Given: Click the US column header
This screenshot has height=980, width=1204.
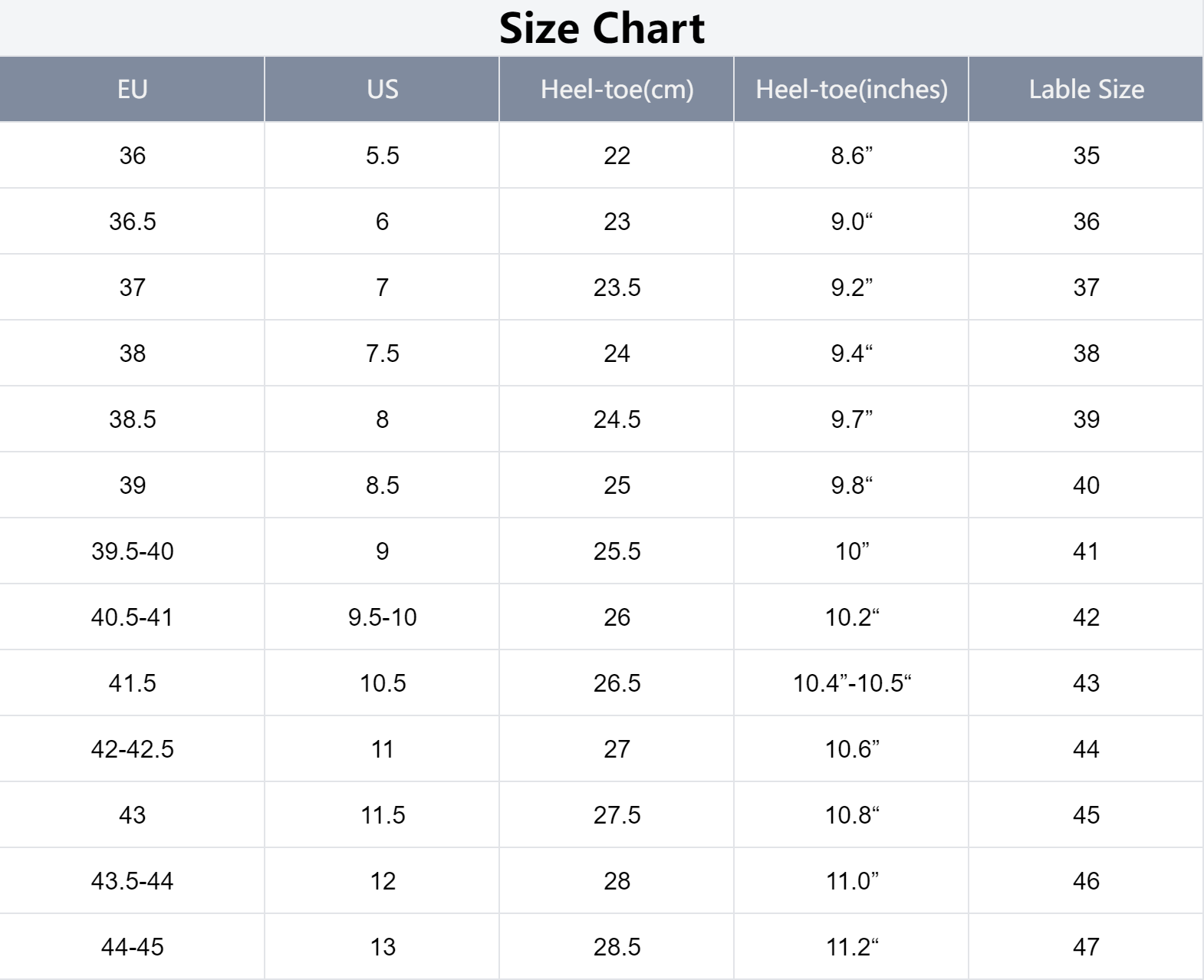Looking at the screenshot, I should coord(382,89).
